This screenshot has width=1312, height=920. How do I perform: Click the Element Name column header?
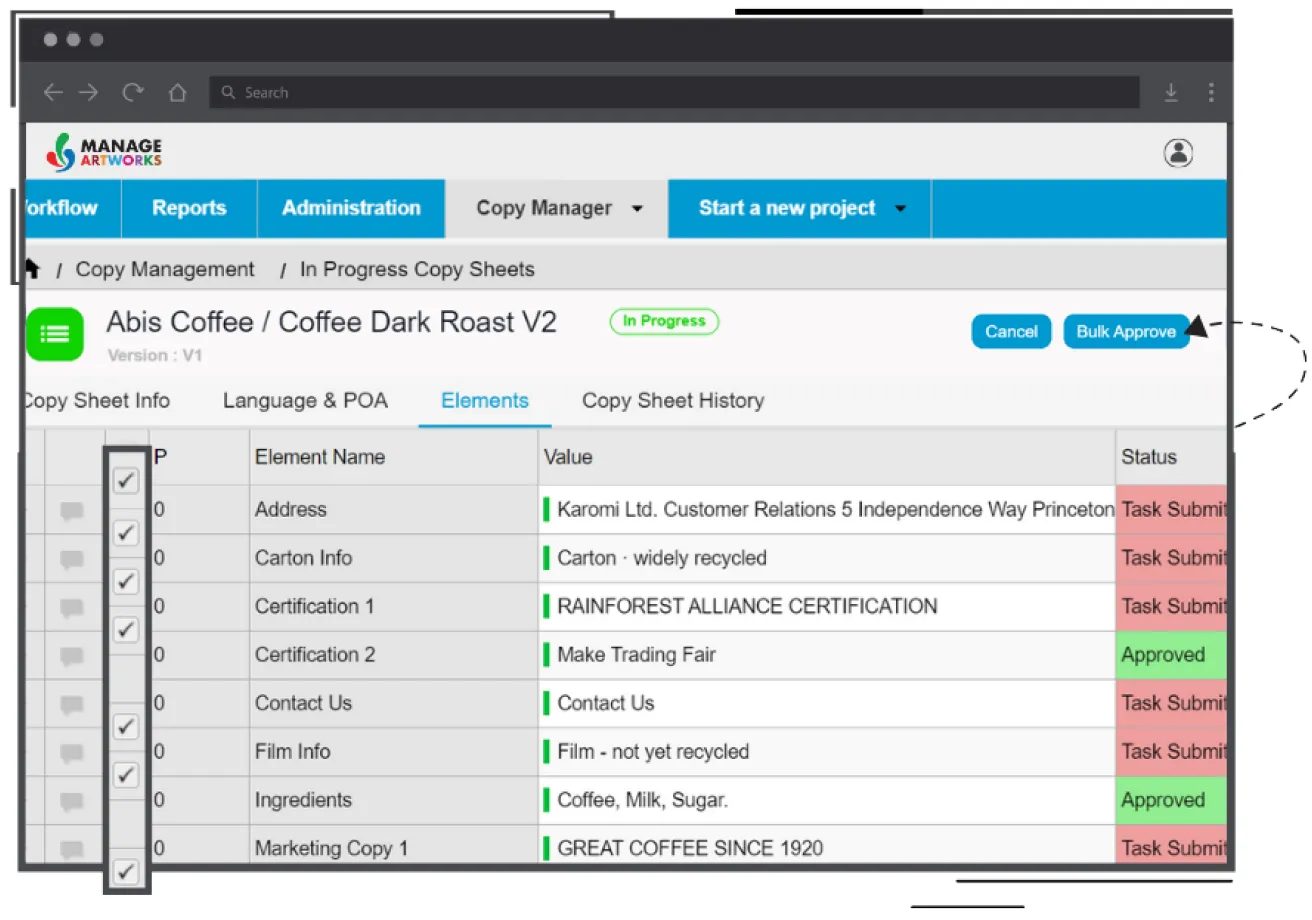(x=394, y=457)
